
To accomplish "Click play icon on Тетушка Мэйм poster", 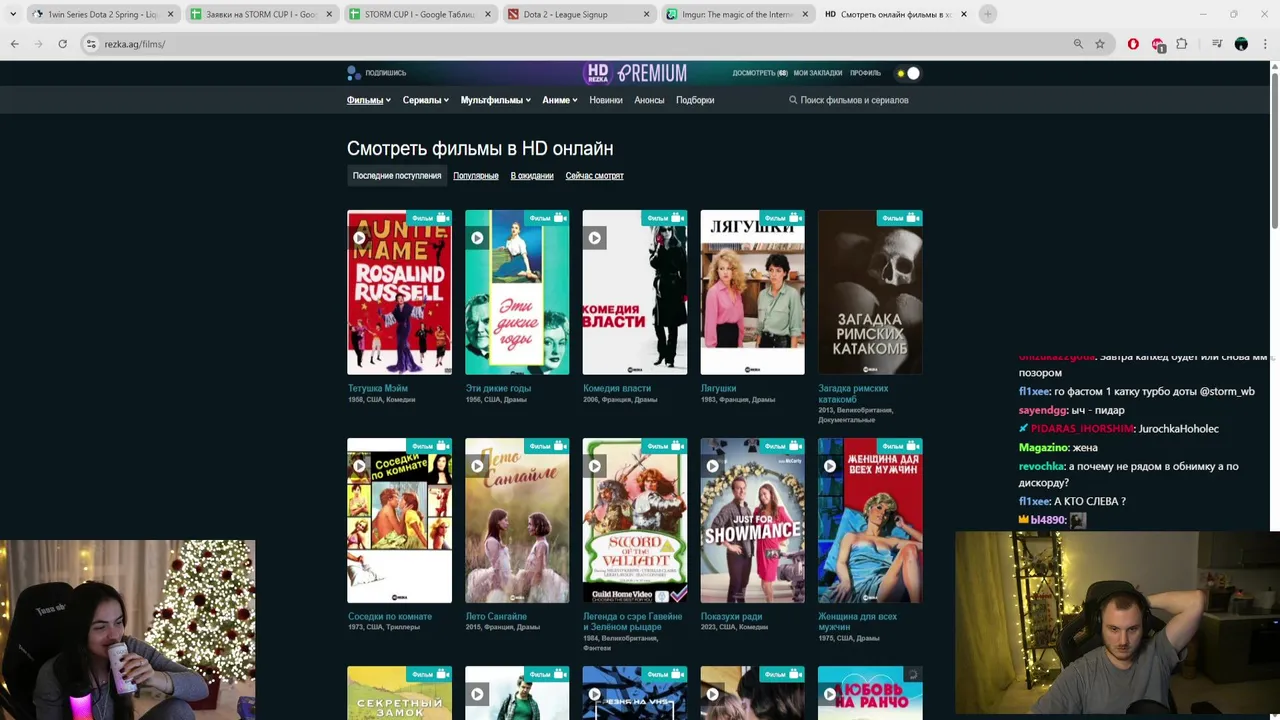I will click(x=359, y=238).
